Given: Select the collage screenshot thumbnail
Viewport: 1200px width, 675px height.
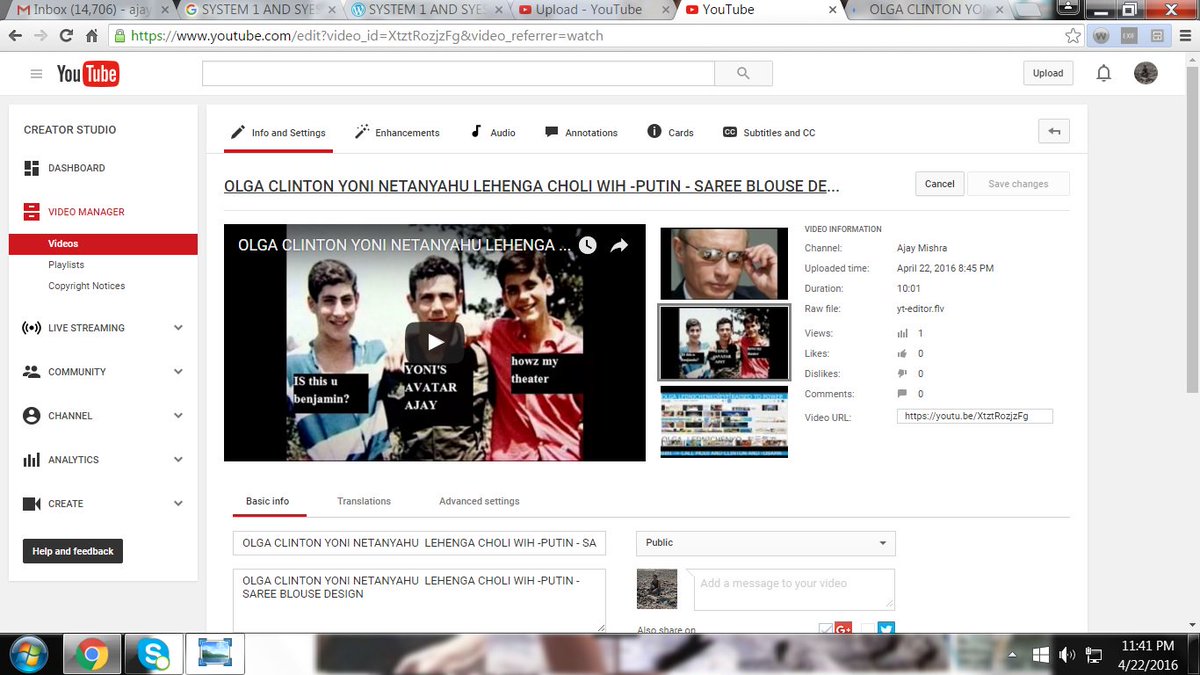Looking at the screenshot, I should click(724, 422).
